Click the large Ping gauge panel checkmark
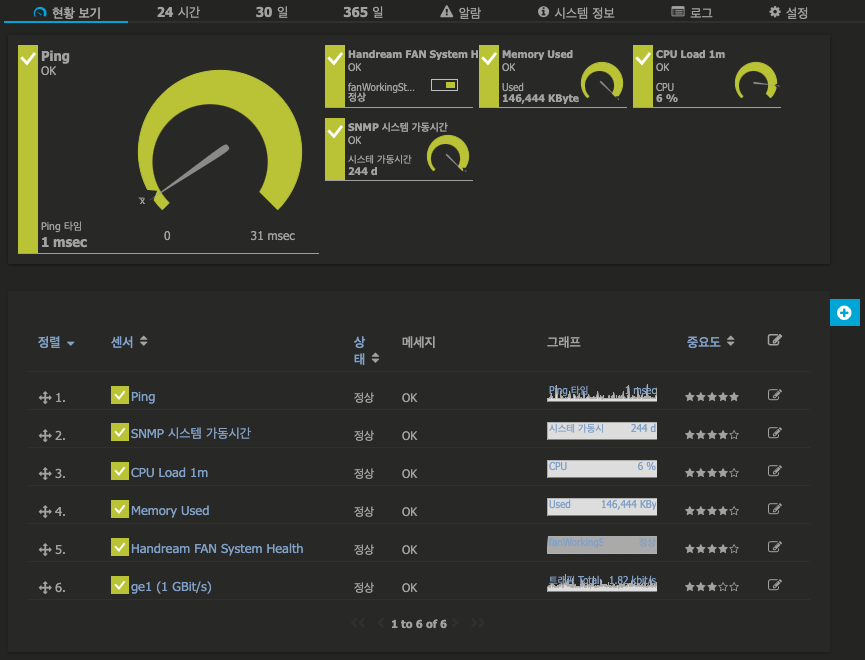This screenshot has height=660, width=865. tap(28, 57)
